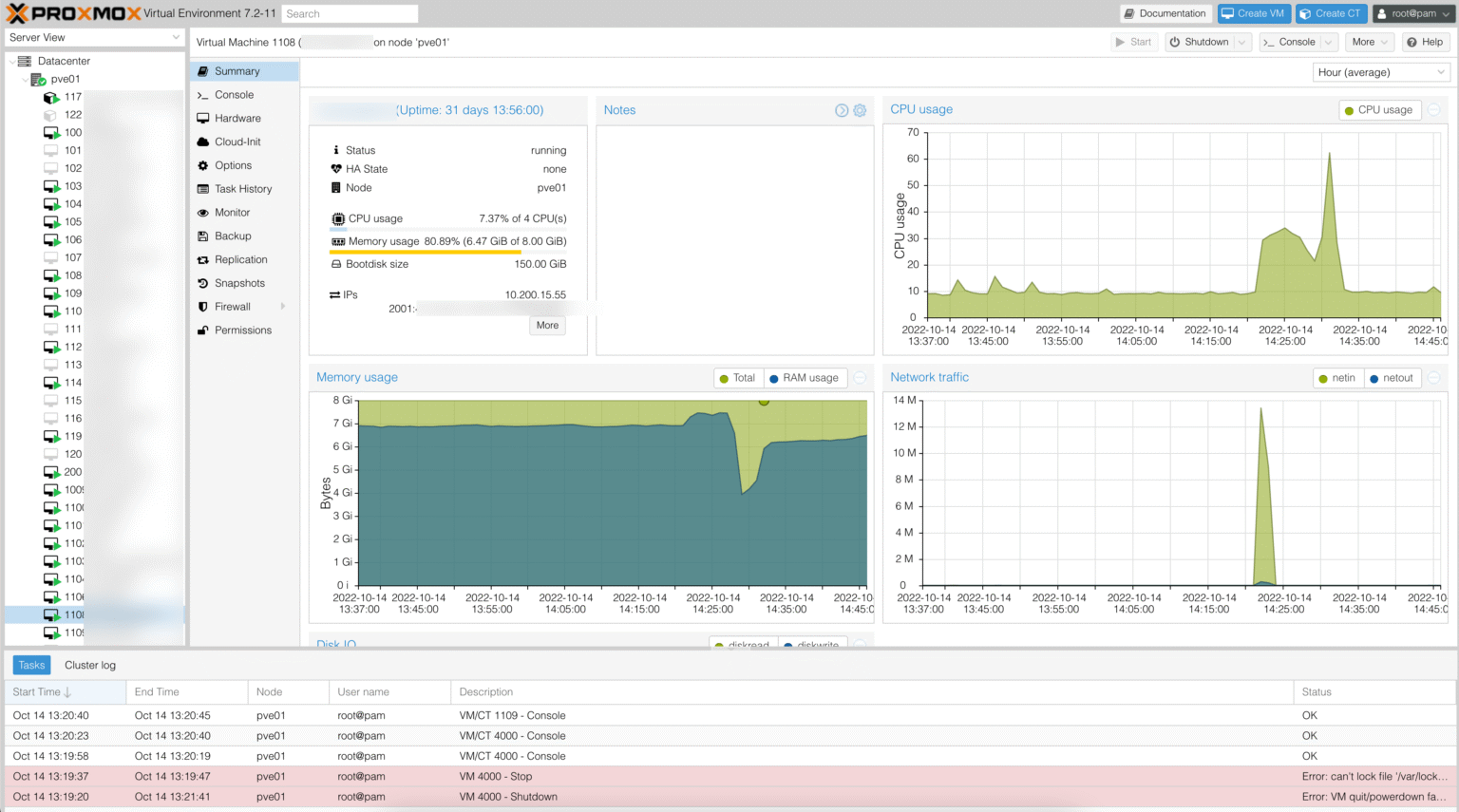
Task: Open the Server View dropdown
Action: pos(93,36)
